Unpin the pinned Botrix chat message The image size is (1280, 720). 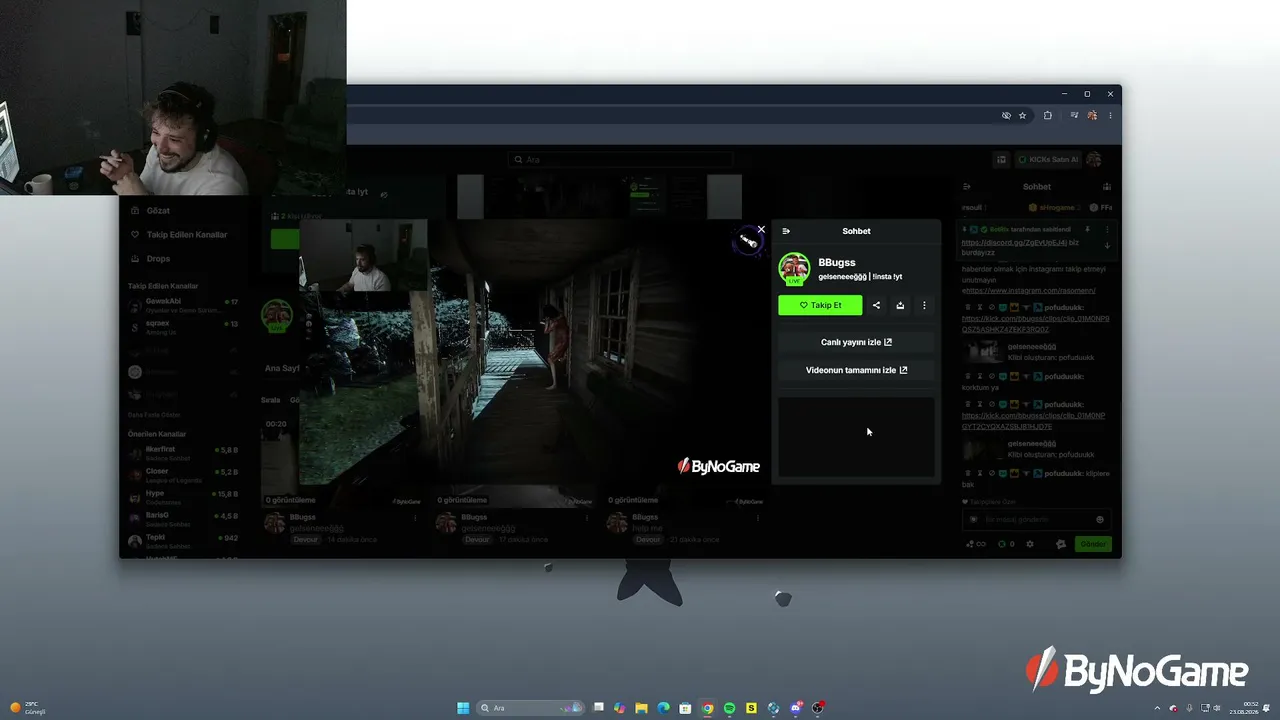coord(1087,229)
